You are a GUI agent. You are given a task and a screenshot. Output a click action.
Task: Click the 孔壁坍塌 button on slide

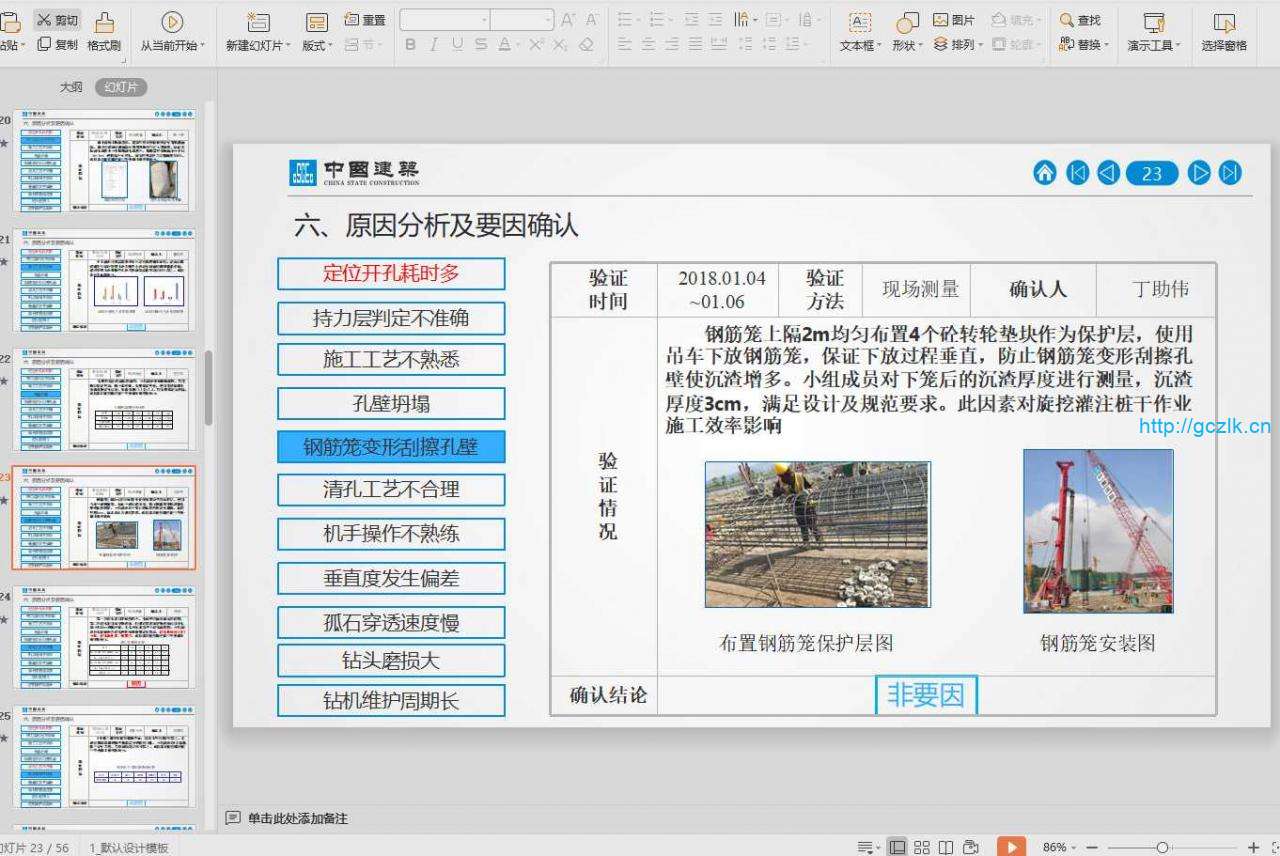391,404
